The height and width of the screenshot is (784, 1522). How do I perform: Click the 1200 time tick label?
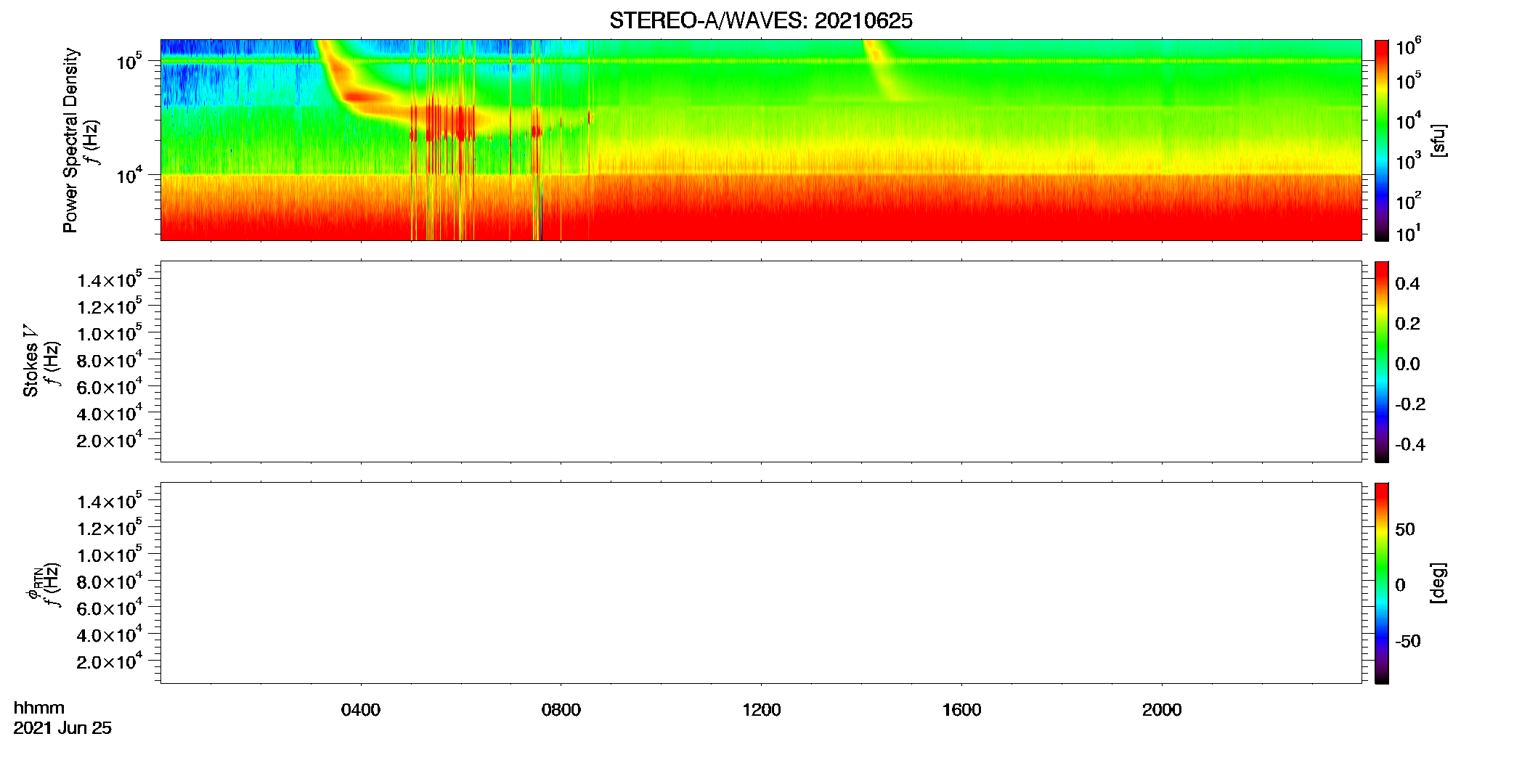pyautogui.click(x=761, y=710)
